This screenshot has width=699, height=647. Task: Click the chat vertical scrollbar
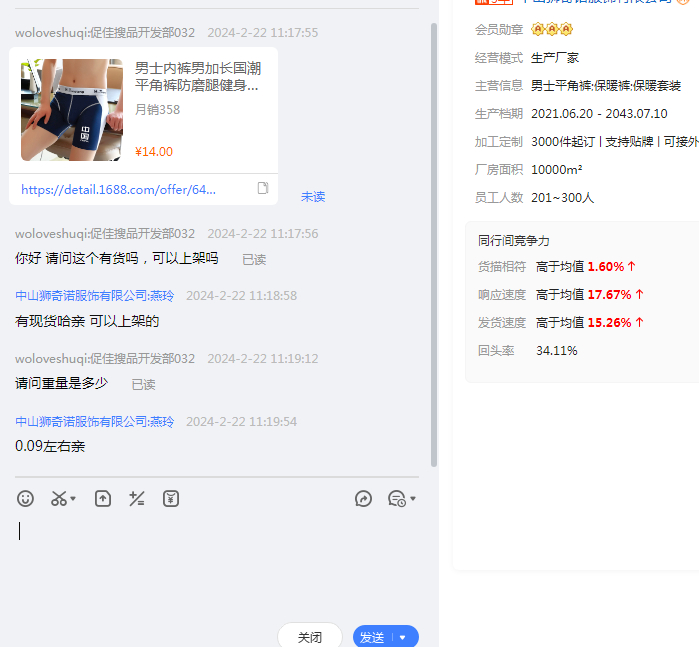pyautogui.click(x=433, y=240)
